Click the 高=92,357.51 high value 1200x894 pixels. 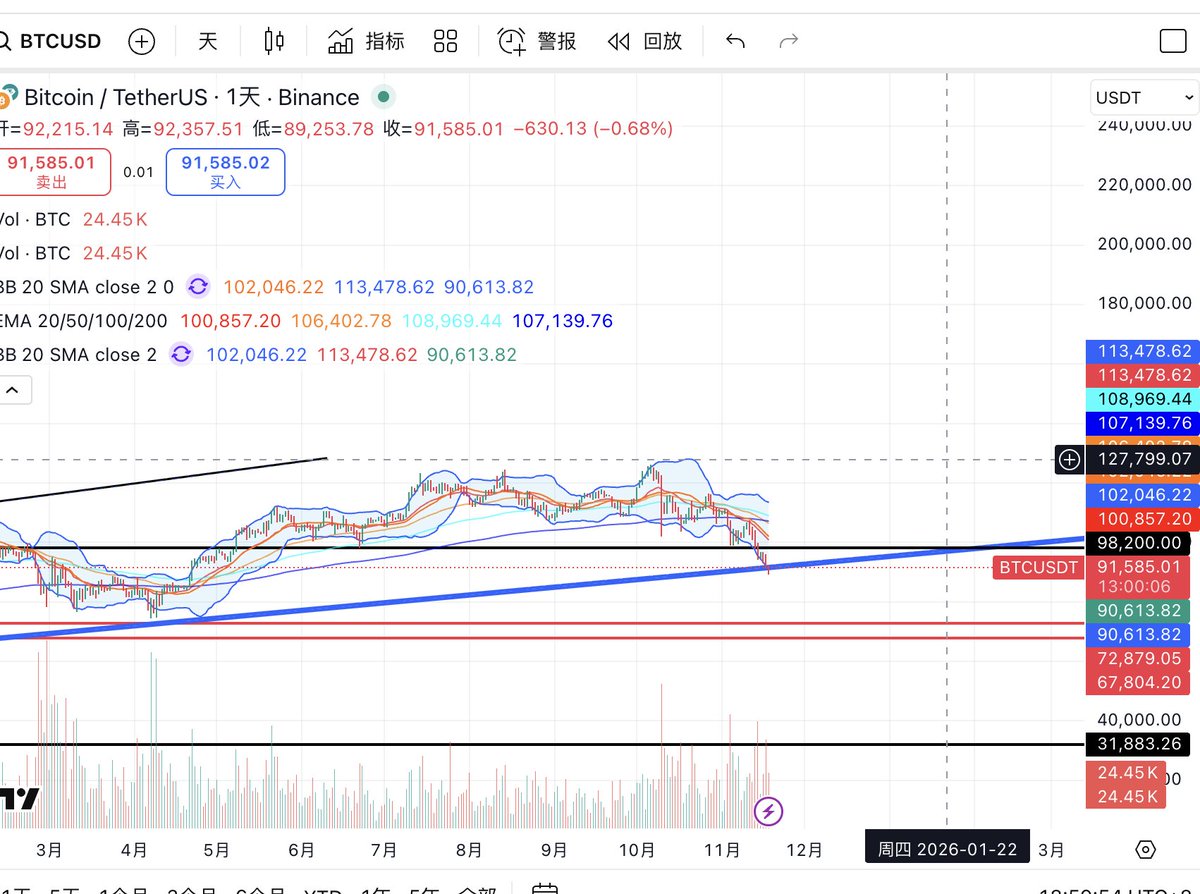click(x=184, y=128)
